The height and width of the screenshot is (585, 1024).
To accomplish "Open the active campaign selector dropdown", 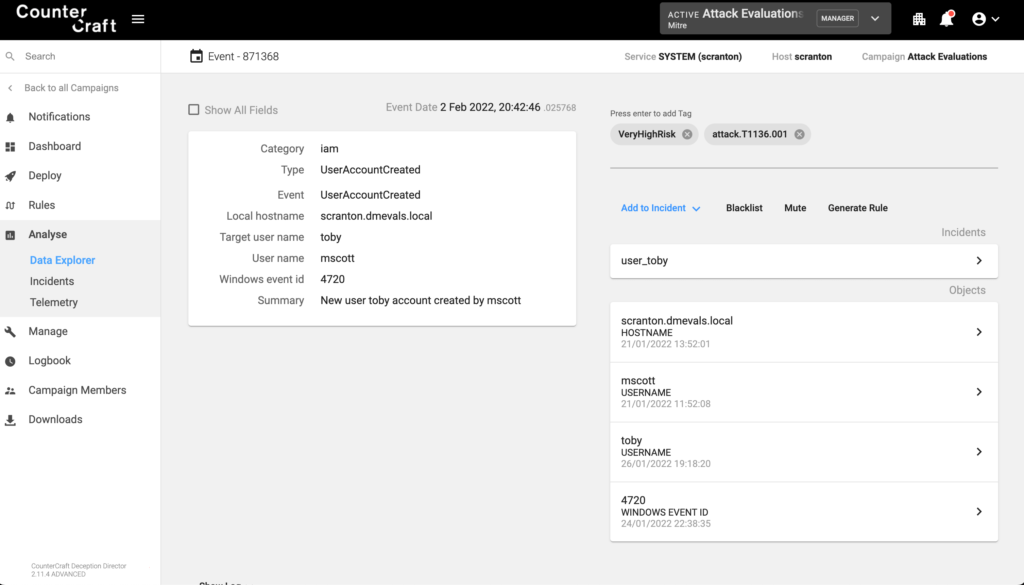I will 875,19.
